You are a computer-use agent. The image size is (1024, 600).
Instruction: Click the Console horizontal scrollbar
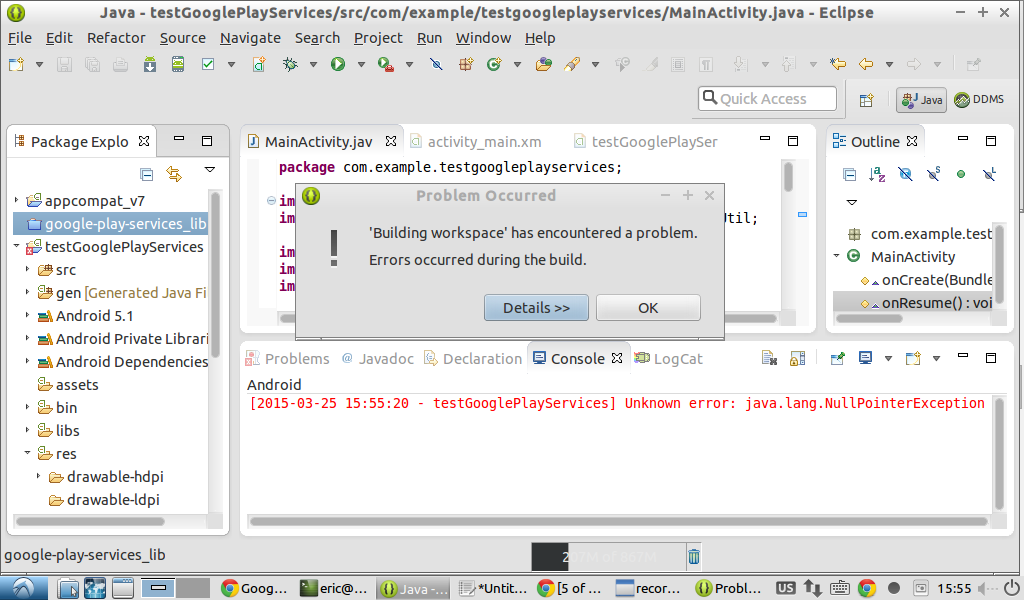(x=618, y=521)
